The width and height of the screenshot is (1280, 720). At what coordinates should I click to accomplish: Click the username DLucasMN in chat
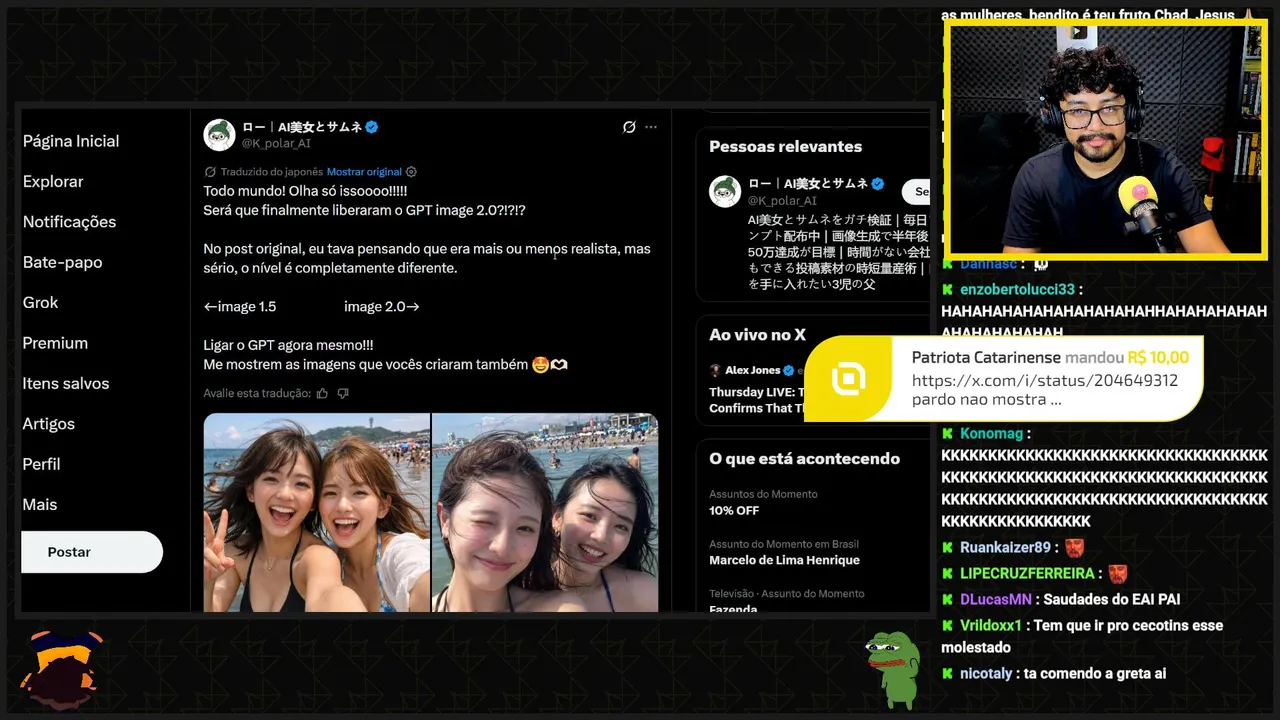[996, 600]
